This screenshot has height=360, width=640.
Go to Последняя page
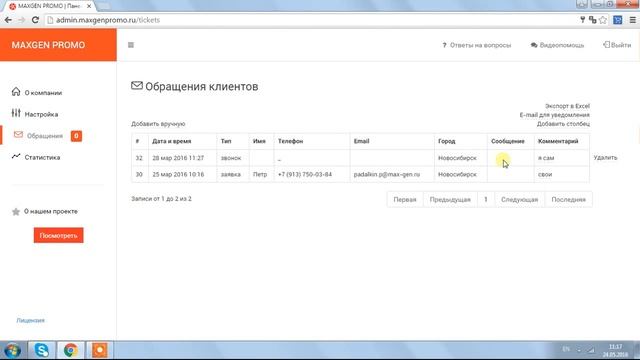pyautogui.click(x=569, y=200)
